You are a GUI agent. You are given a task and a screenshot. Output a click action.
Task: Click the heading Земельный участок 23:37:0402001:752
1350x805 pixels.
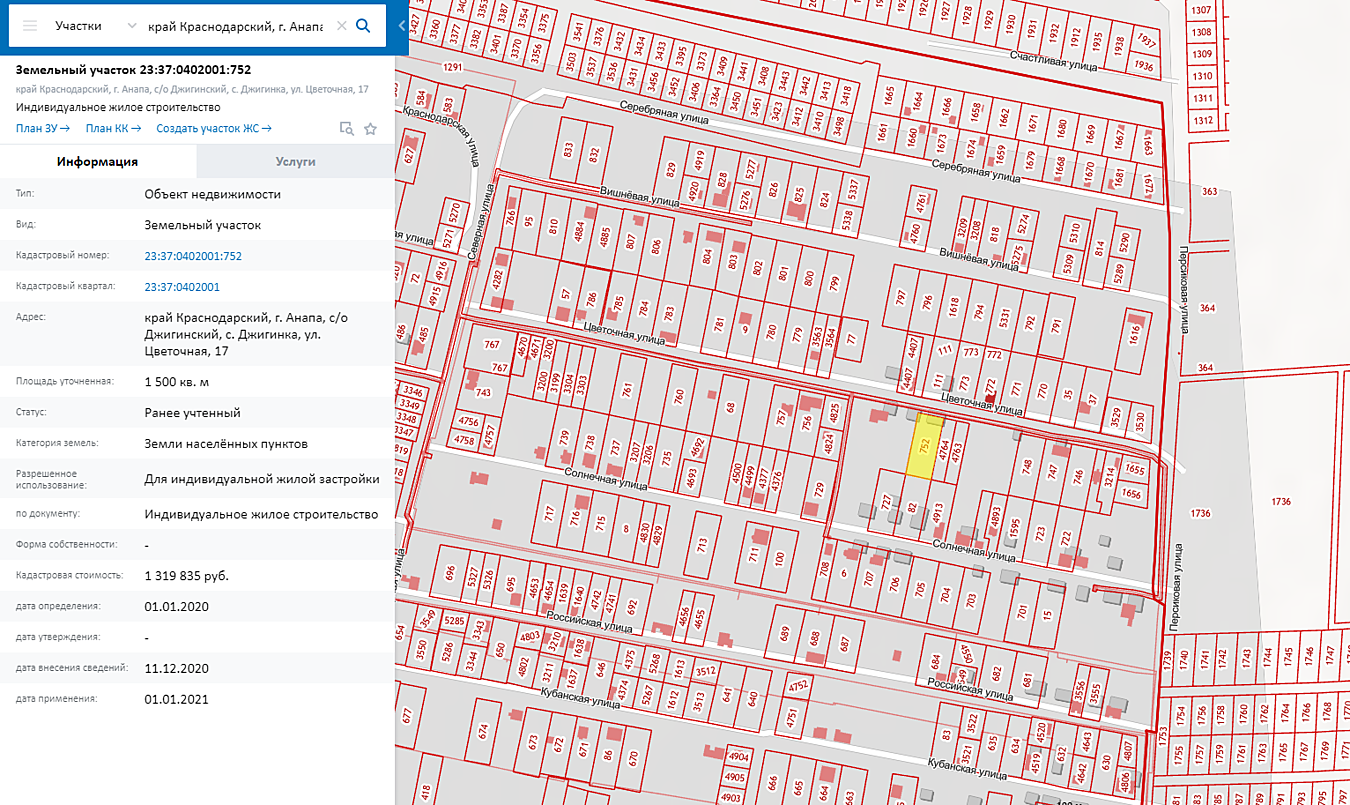[134, 70]
